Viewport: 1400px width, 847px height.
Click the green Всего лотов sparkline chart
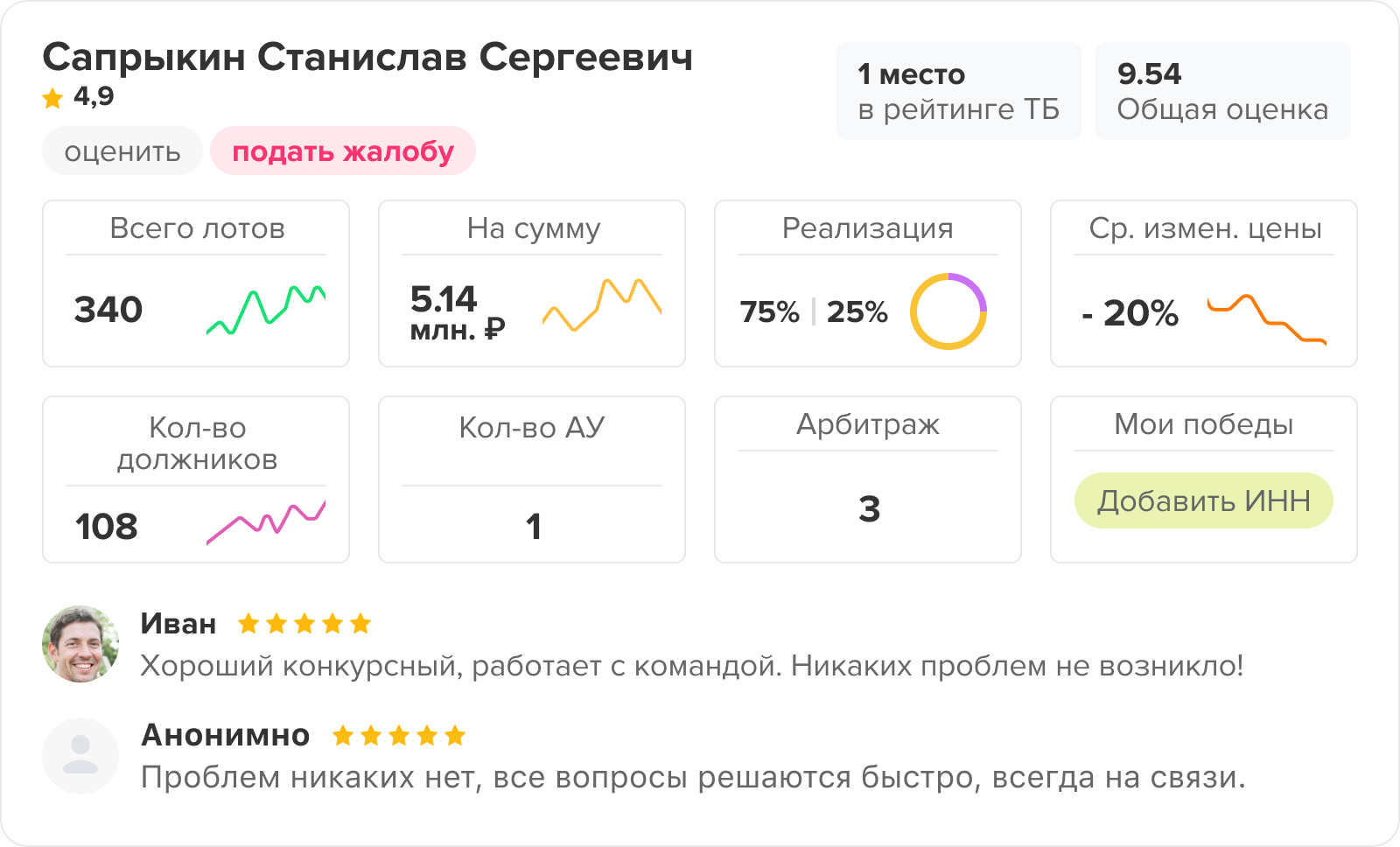pos(265,309)
